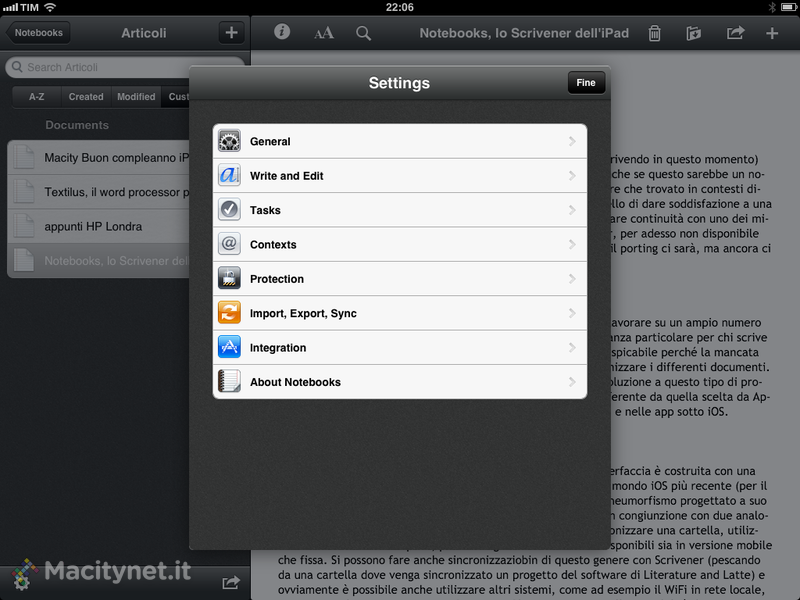Sort documents by A-Z tab
This screenshot has height=600, width=800.
(x=36, y=96)
